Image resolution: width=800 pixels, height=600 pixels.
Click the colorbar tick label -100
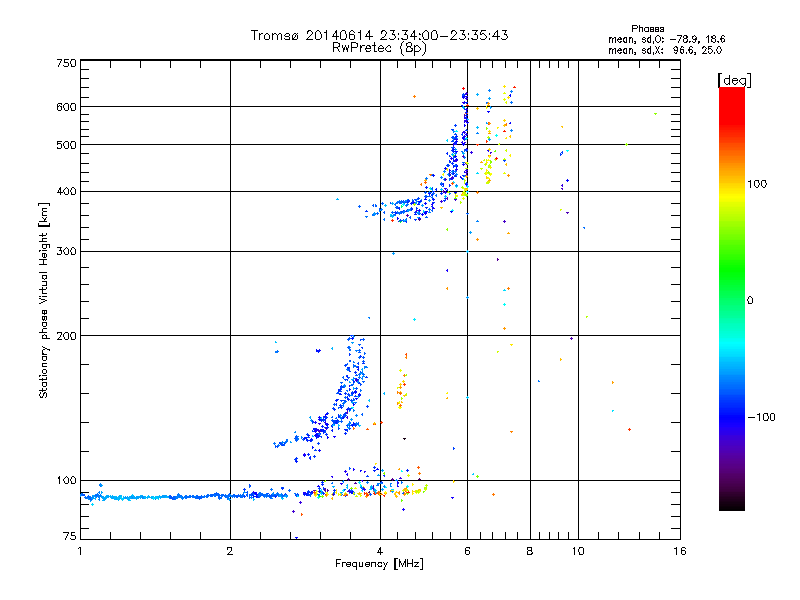tap(764, 417)
